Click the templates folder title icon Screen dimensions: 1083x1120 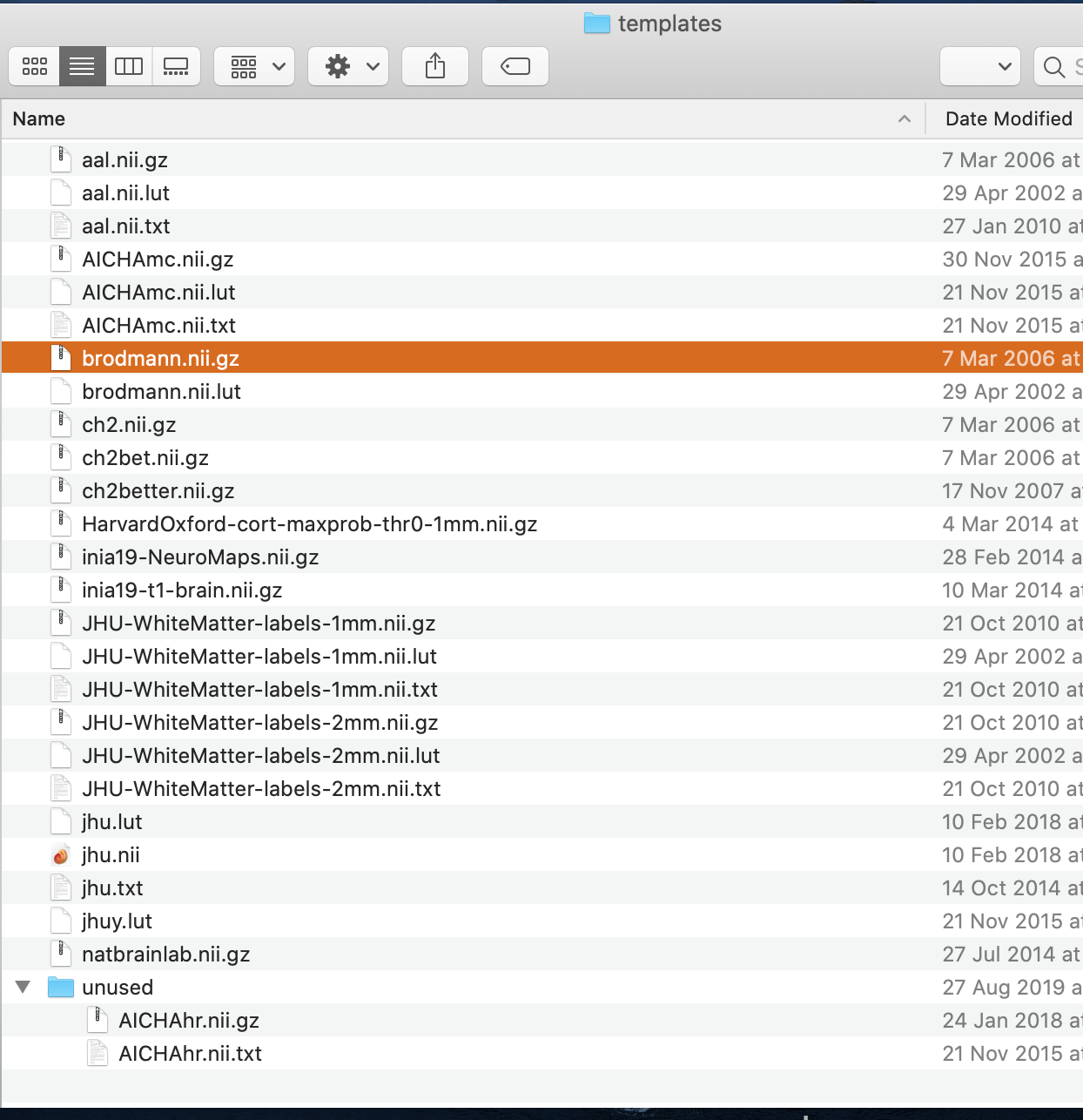point(596,24)
